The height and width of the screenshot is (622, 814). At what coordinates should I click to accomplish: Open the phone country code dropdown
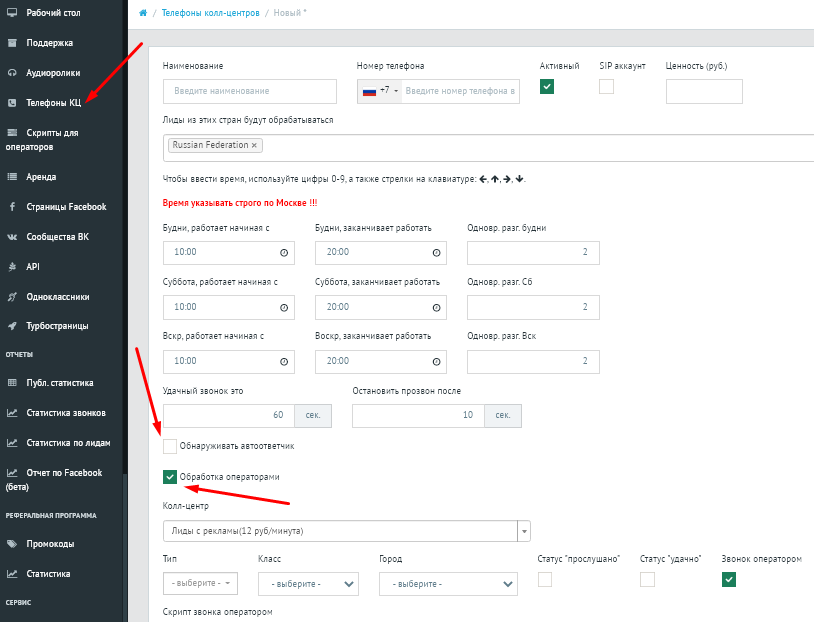pyautogui.click(x=380, y=91)
